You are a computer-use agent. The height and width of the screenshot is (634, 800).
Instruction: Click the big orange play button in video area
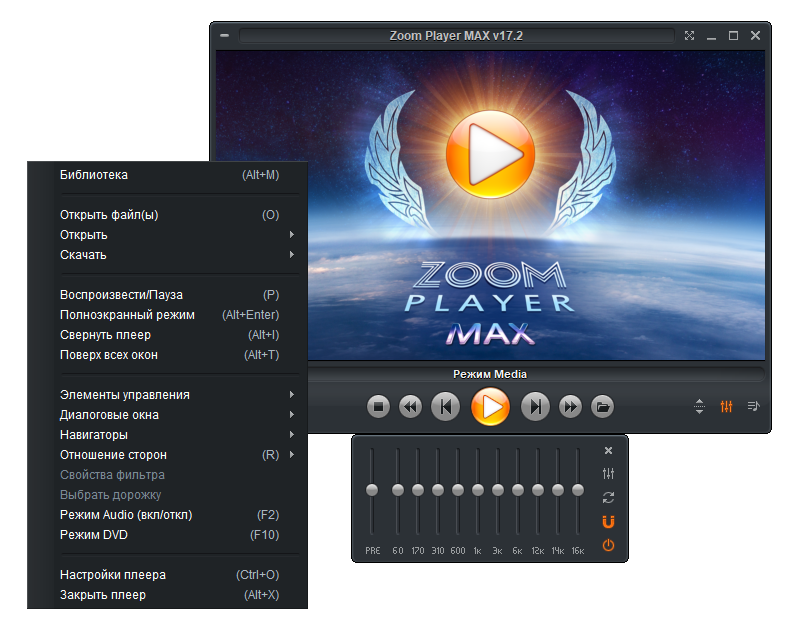click(x=485, y=154)
